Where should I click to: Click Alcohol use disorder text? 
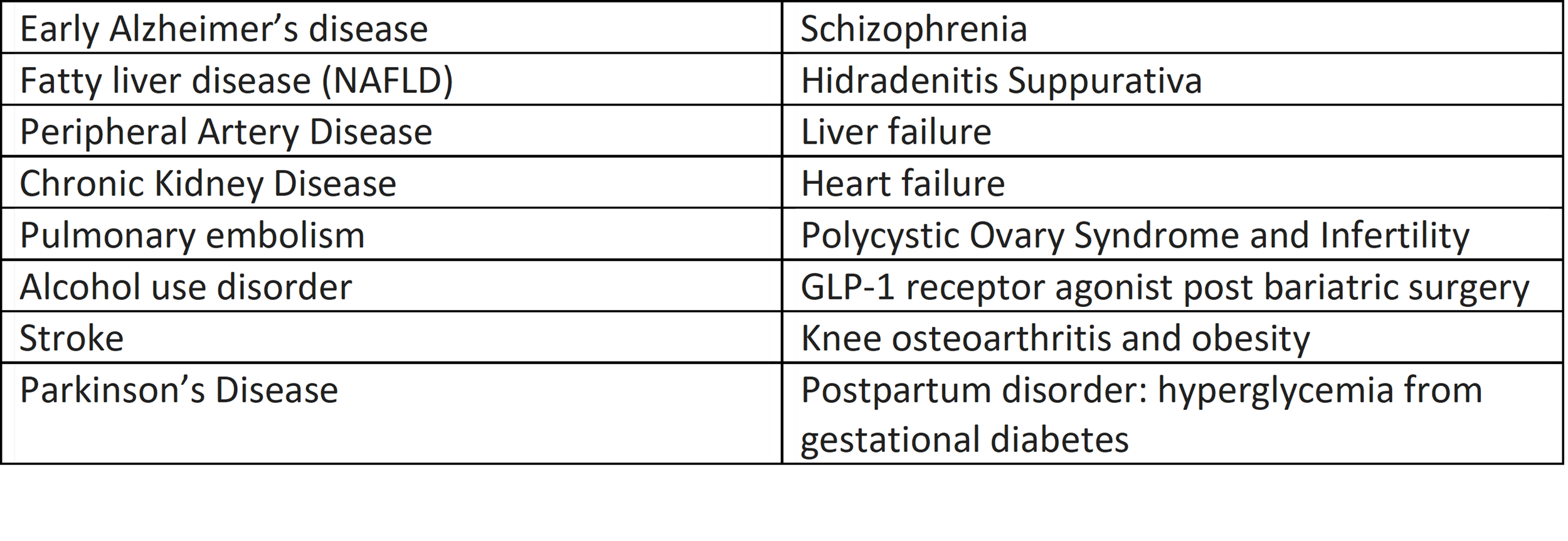point(186,287)
